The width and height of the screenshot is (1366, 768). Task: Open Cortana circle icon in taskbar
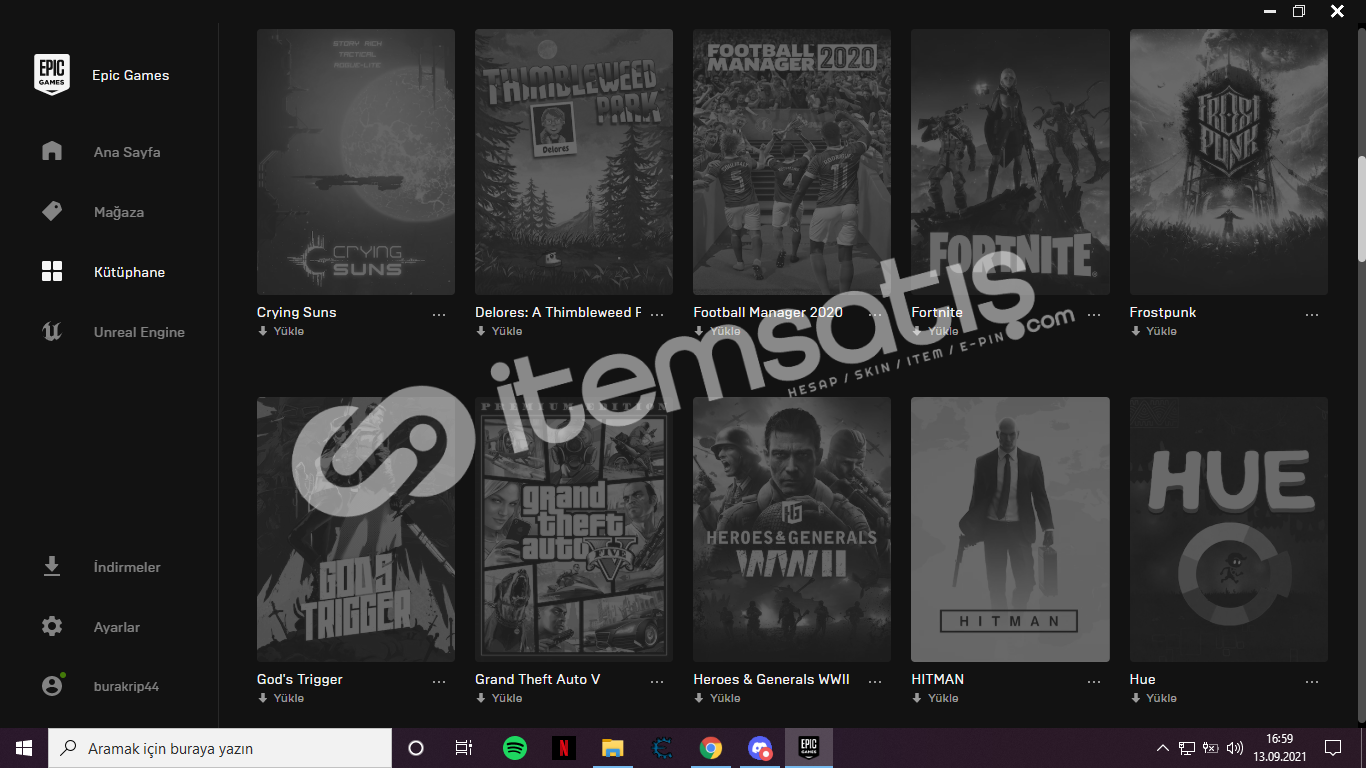pyautogui.click(x=416, y=748)
